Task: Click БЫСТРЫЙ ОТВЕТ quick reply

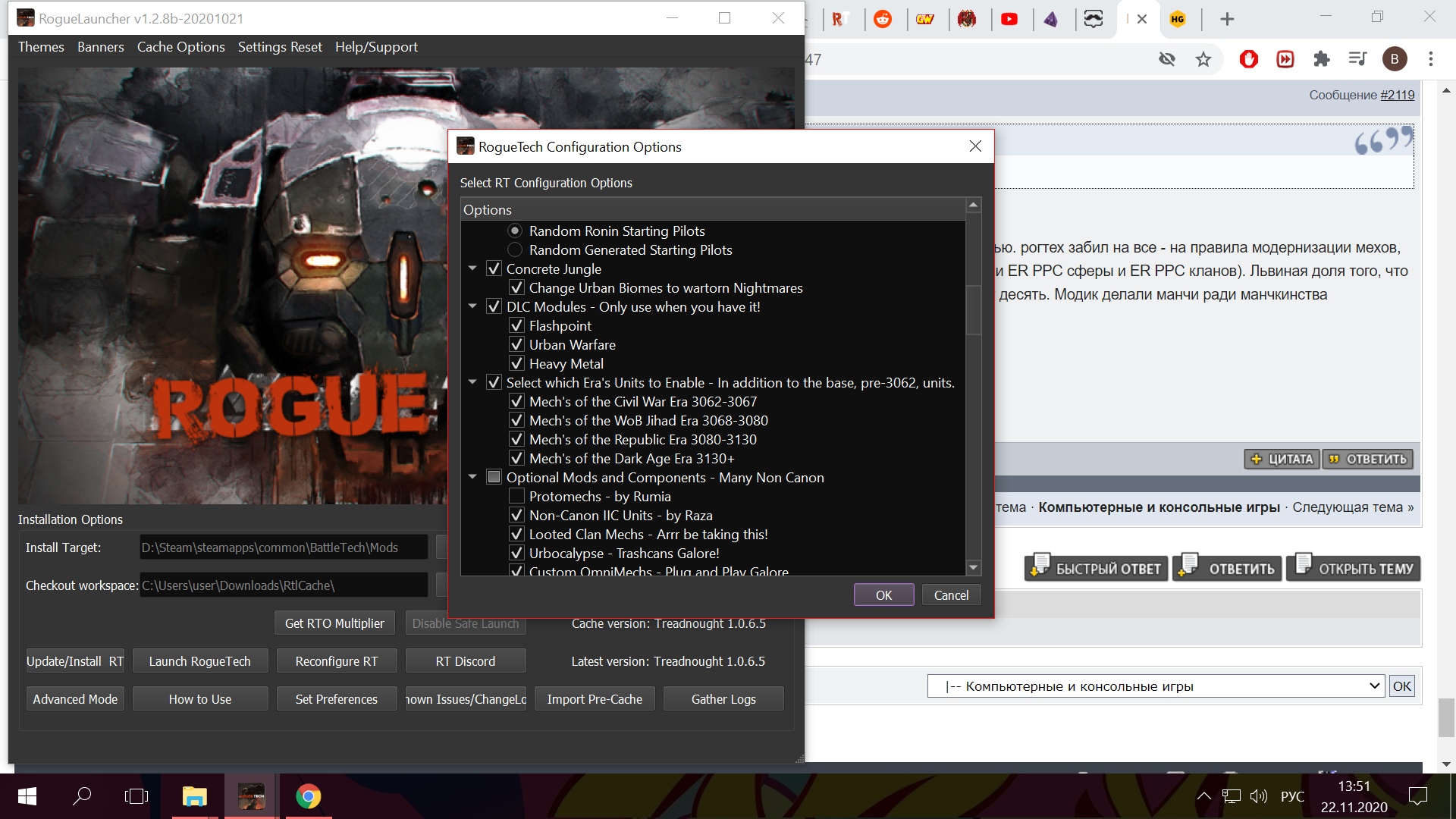Action: 1096,568
